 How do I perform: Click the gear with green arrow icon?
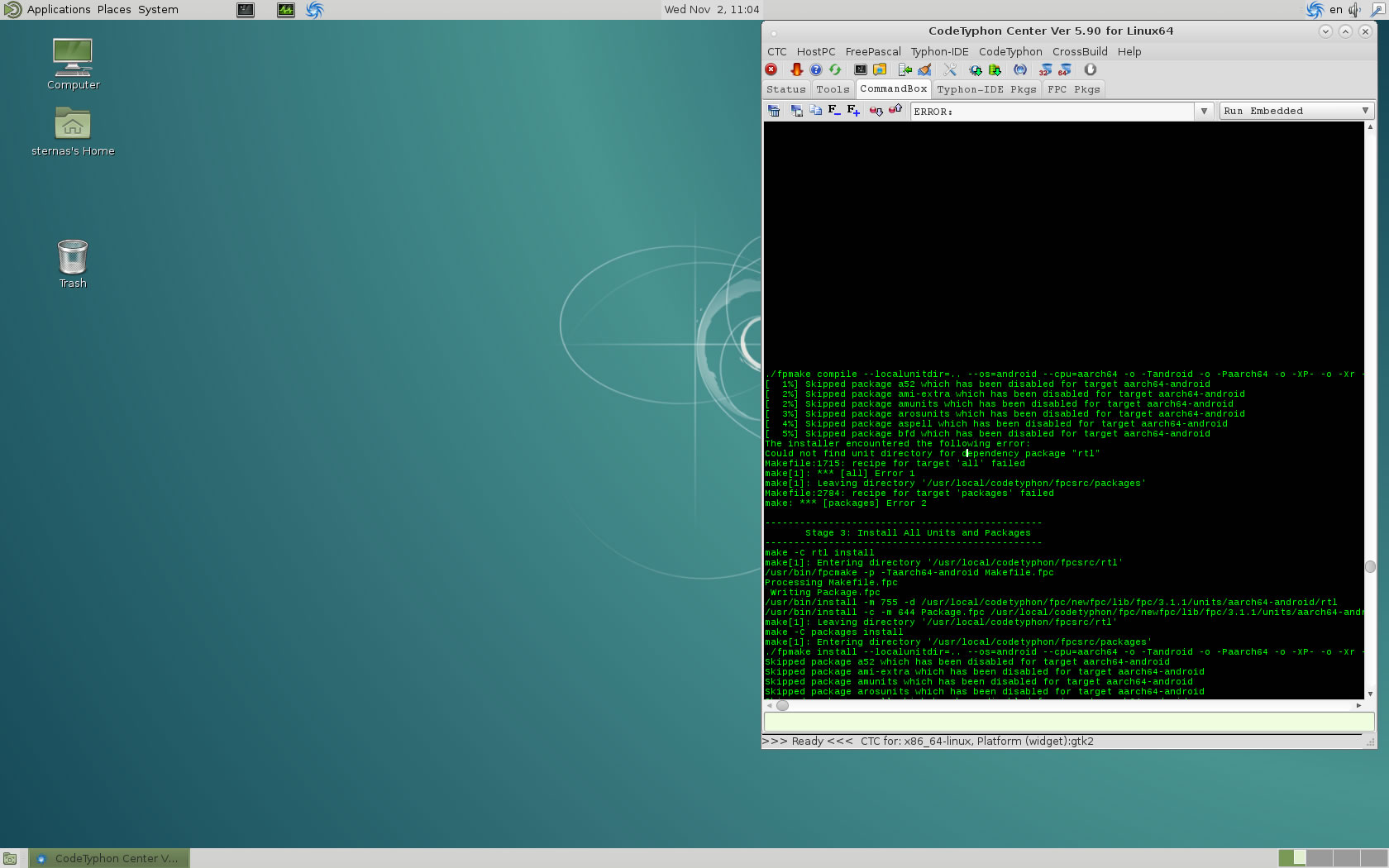click(x=976, y=69)
